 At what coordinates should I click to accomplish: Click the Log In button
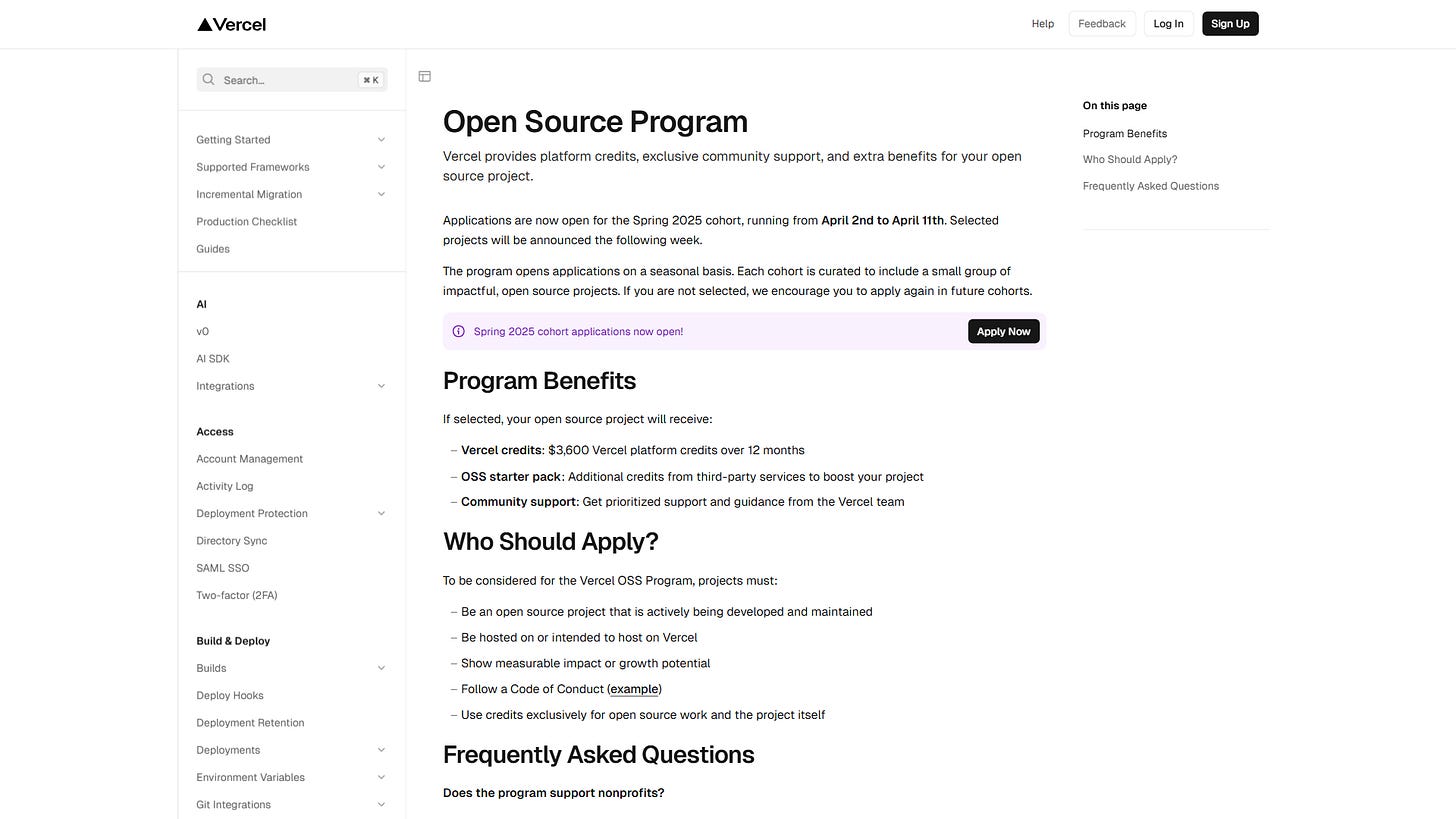click(x=1168, y=24)
